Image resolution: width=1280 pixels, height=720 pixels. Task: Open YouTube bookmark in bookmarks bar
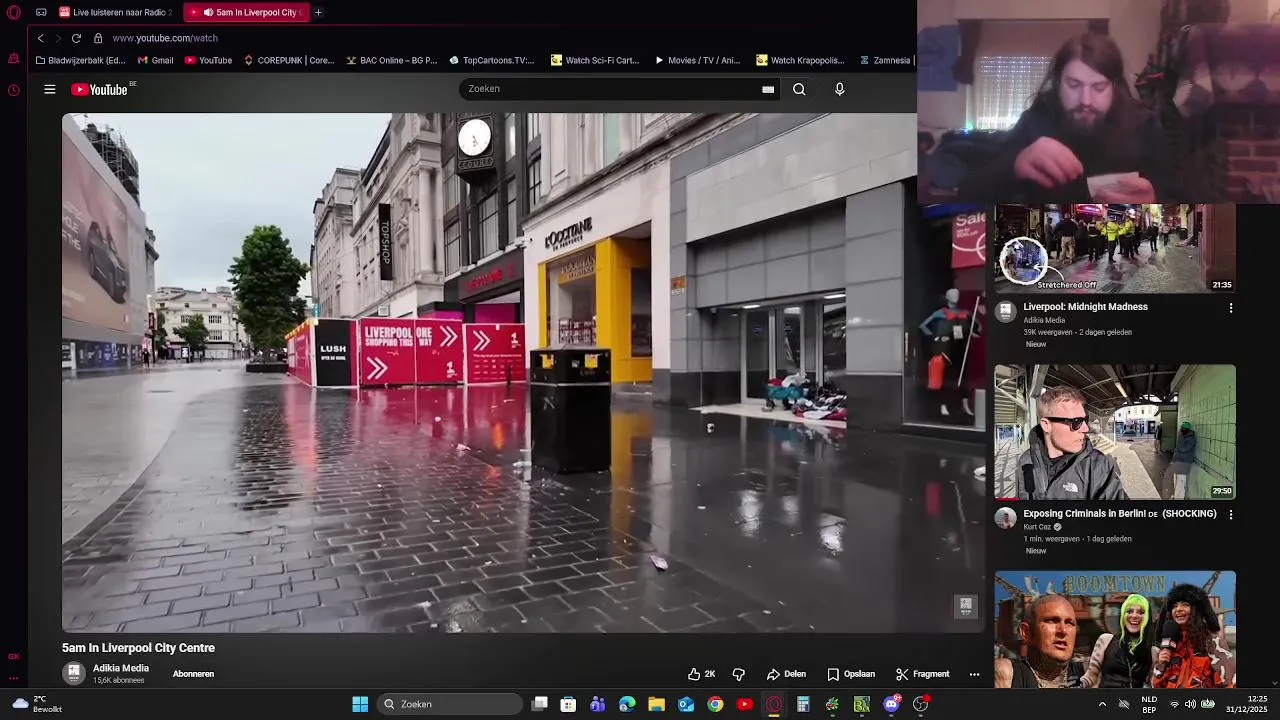(x=208, y=60)
